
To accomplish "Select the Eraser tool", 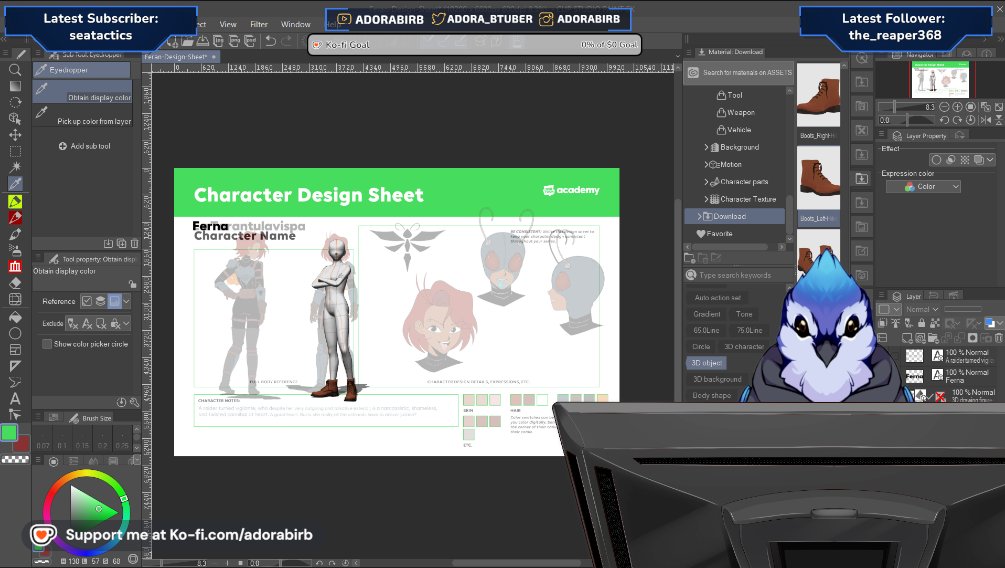I will [x=15, y=283].
